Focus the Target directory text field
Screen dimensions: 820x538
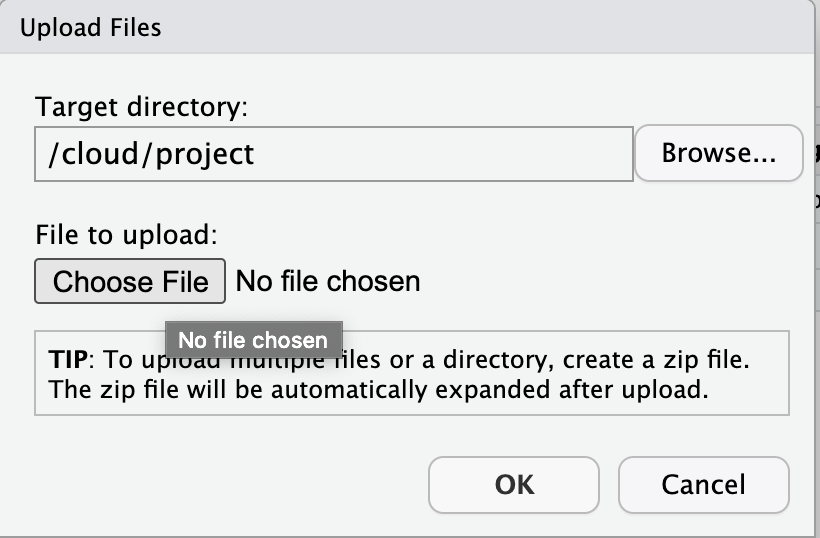pyautogui.click(x=333, y=153)
